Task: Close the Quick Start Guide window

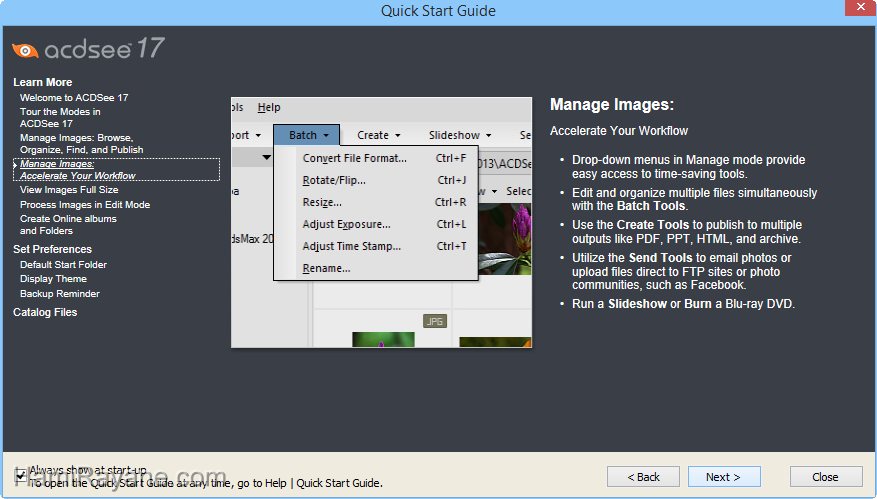Action: [x=861, y=7]
